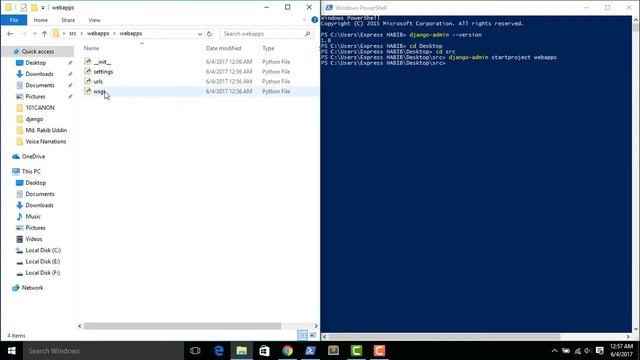Select This PC in navigation pane
This screenshot has width=640, height=360.
pyautogui.click(x=31, y=171)
